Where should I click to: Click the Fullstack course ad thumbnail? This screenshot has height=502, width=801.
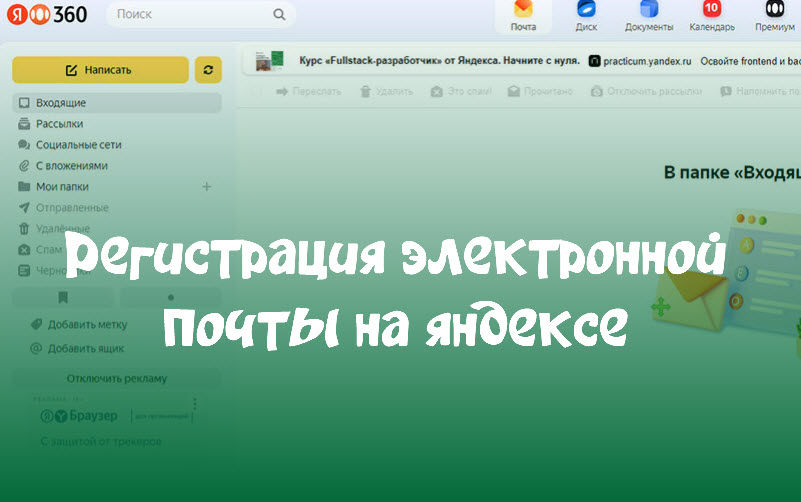[270, 61]
